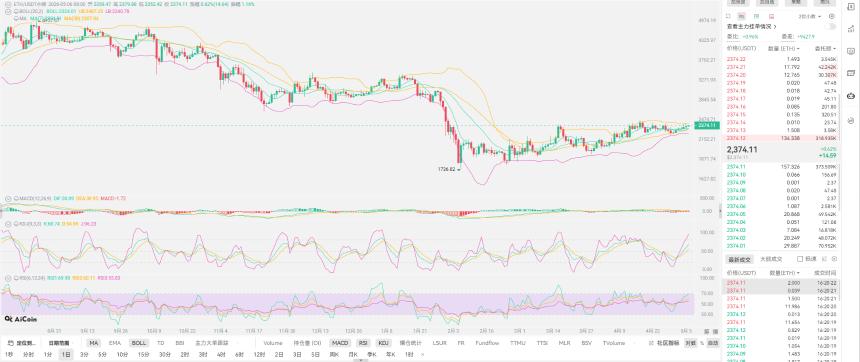Open the order book settings circle icon
The image size is (860, 362).
pos(833,16)
